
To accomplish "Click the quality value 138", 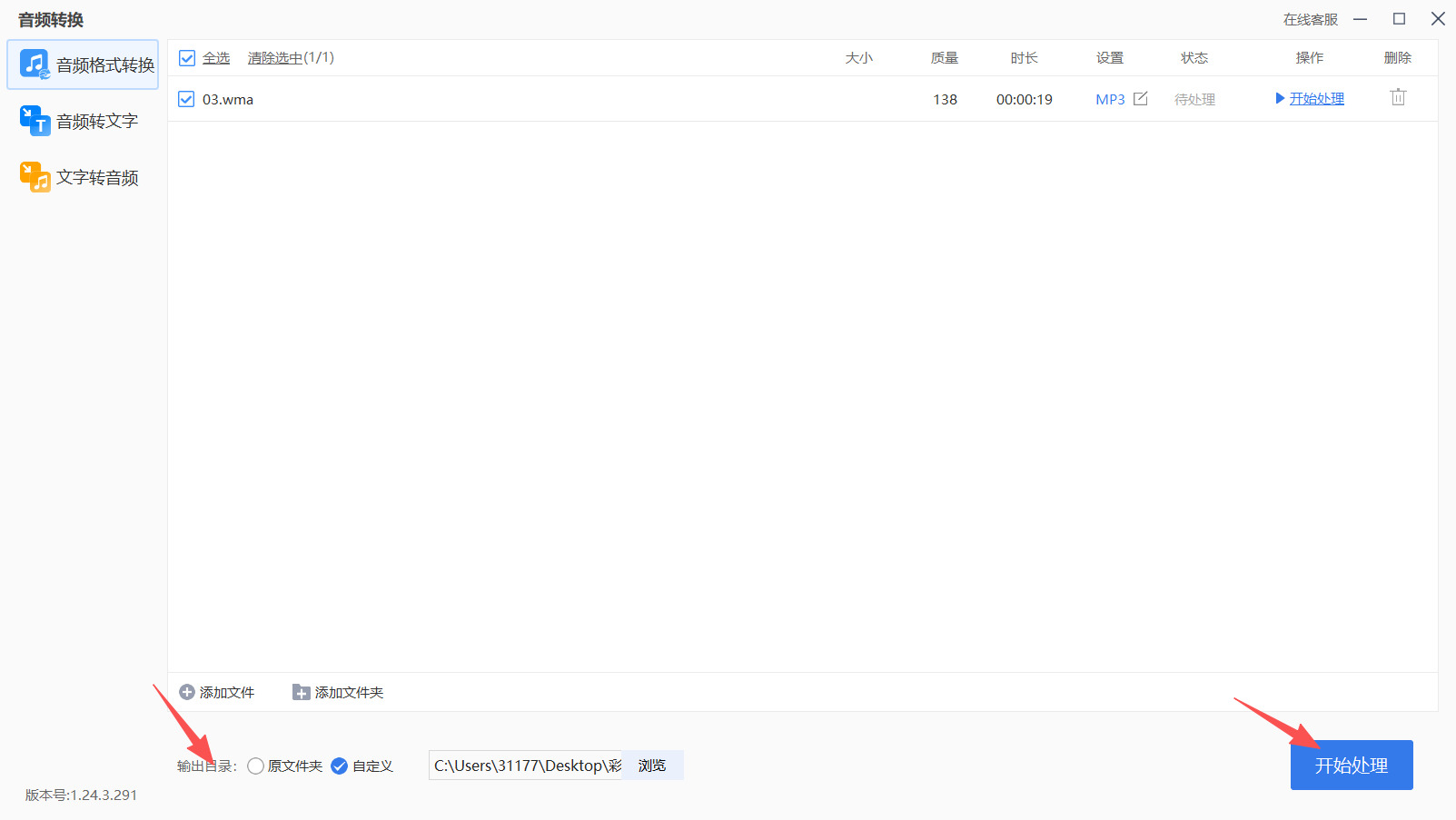I will pos(946,99).
